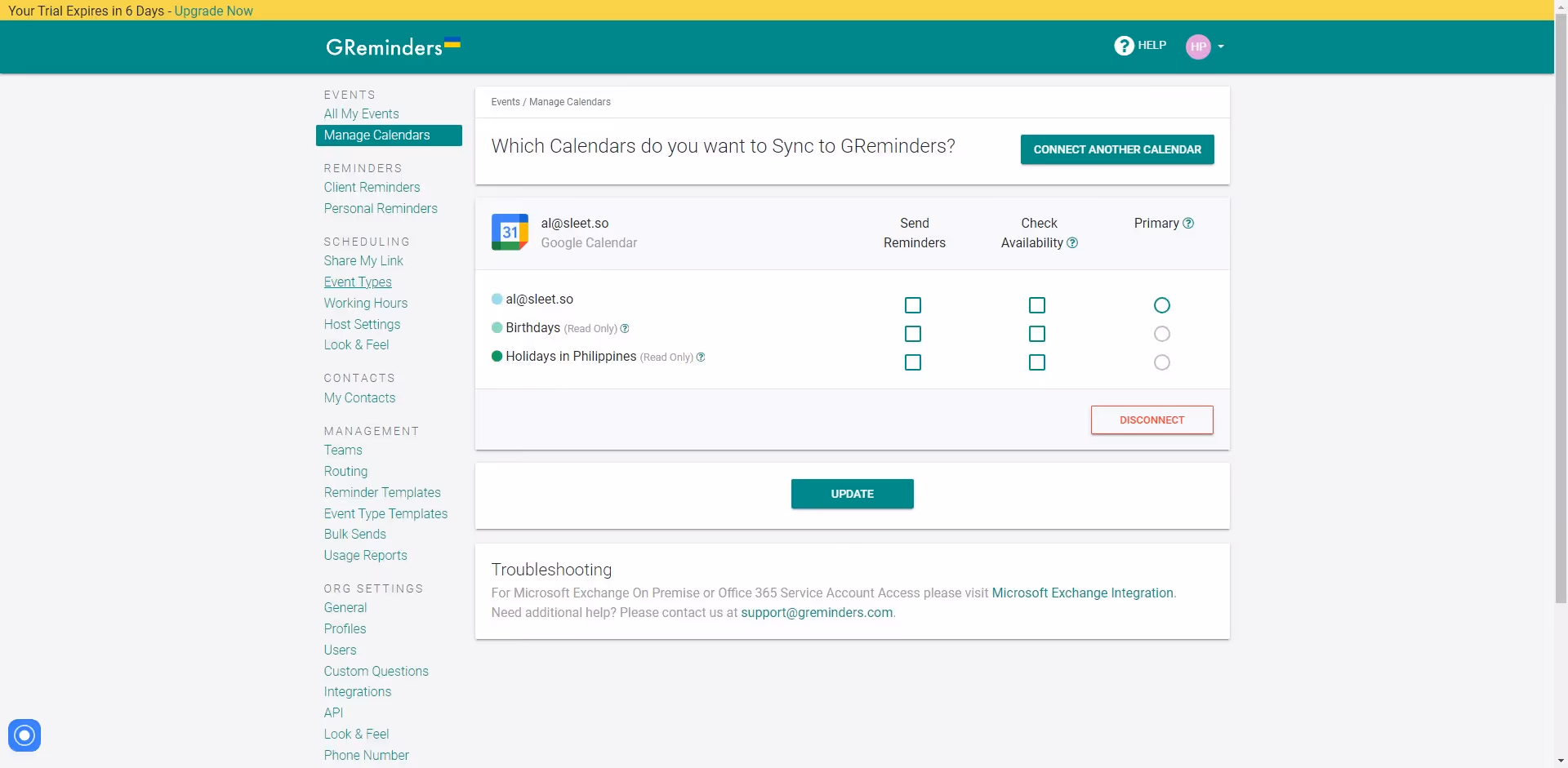Enable Check Availability for Holidays in Philippines

click(1037, 362)
